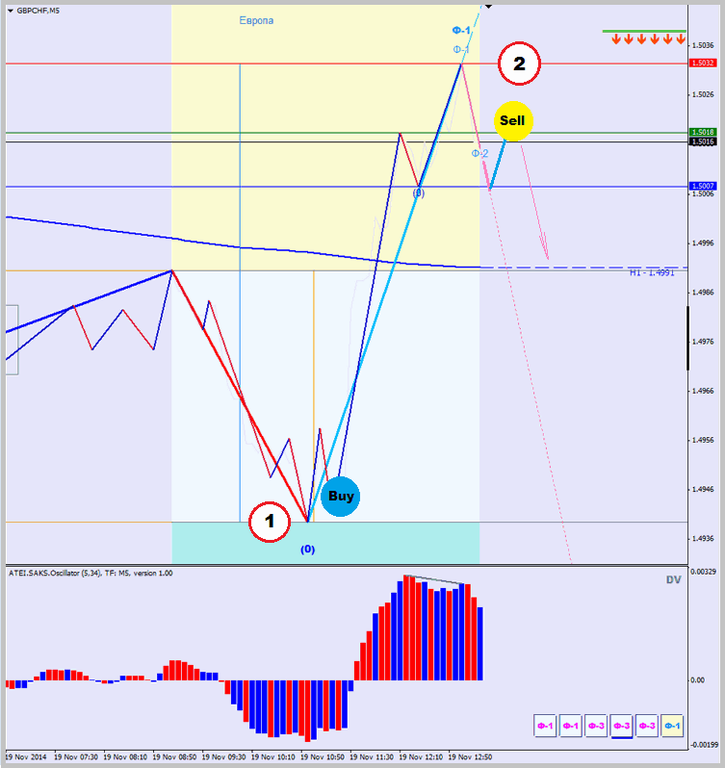Click the 1.4956 price axis value
The width and height of the screenshot is (725, 768).
tap(702, 440)
